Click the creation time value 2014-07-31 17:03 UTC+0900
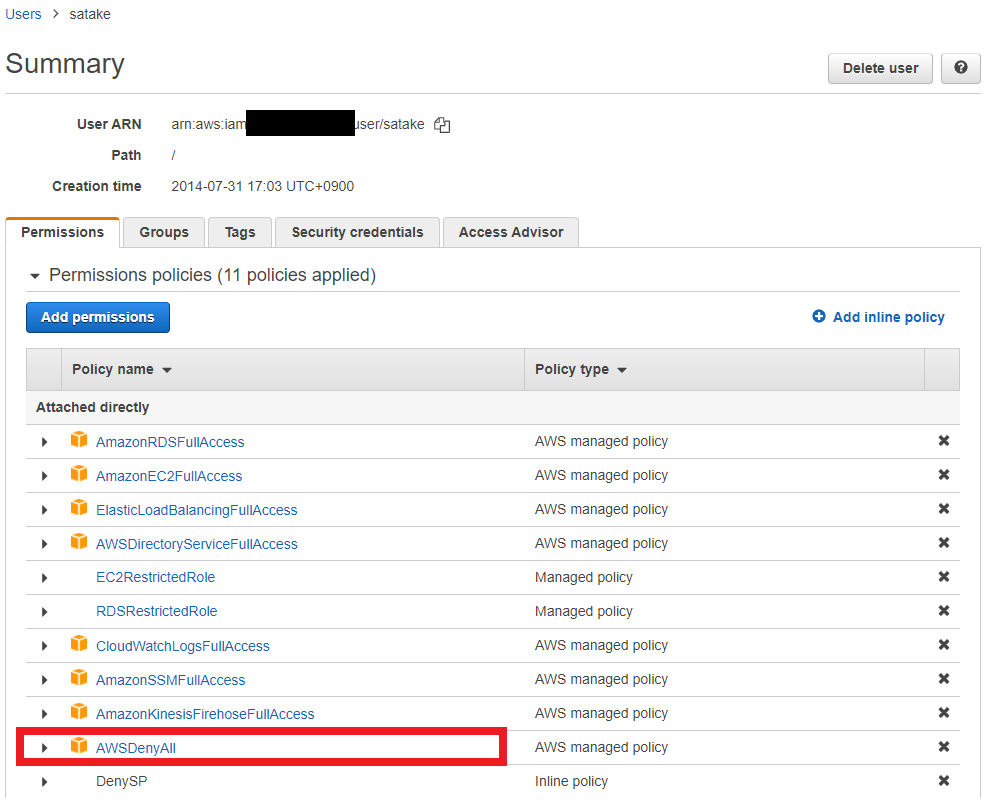The height and width of the screenshot is (802, 985). (x=263, y=187)
